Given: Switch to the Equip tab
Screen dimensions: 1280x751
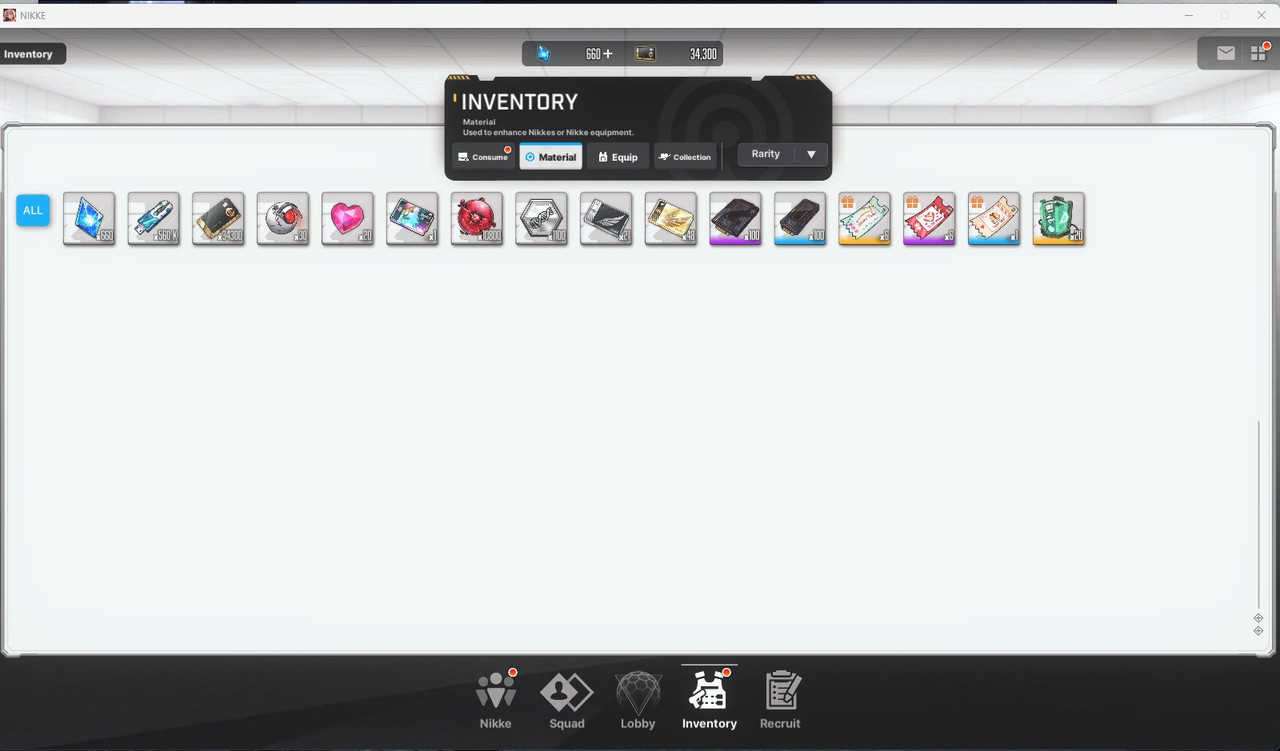Looking at the screenshot, I should pyautogui.click(x=617, y=157).
